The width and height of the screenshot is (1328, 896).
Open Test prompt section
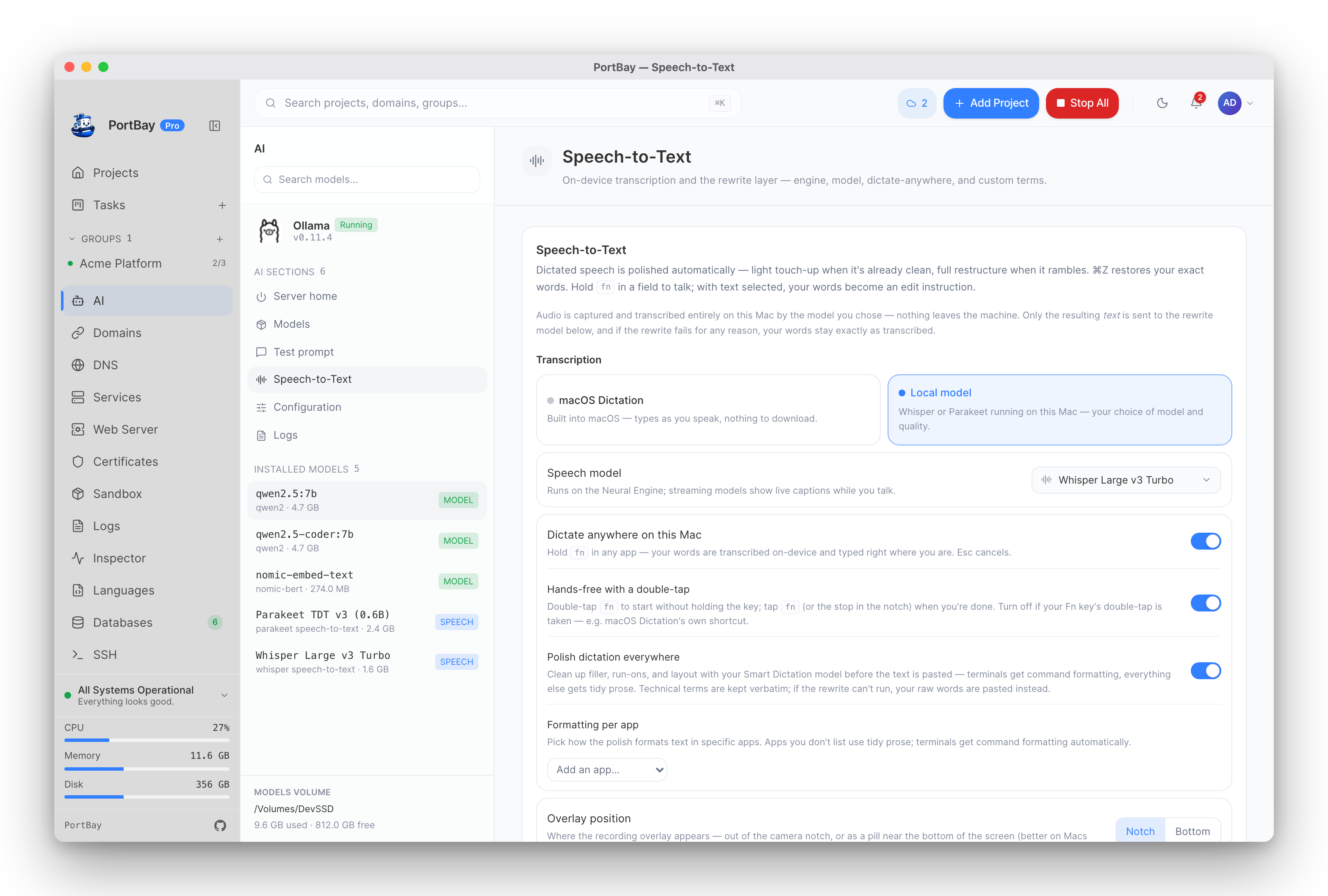(x=367, y=352)
